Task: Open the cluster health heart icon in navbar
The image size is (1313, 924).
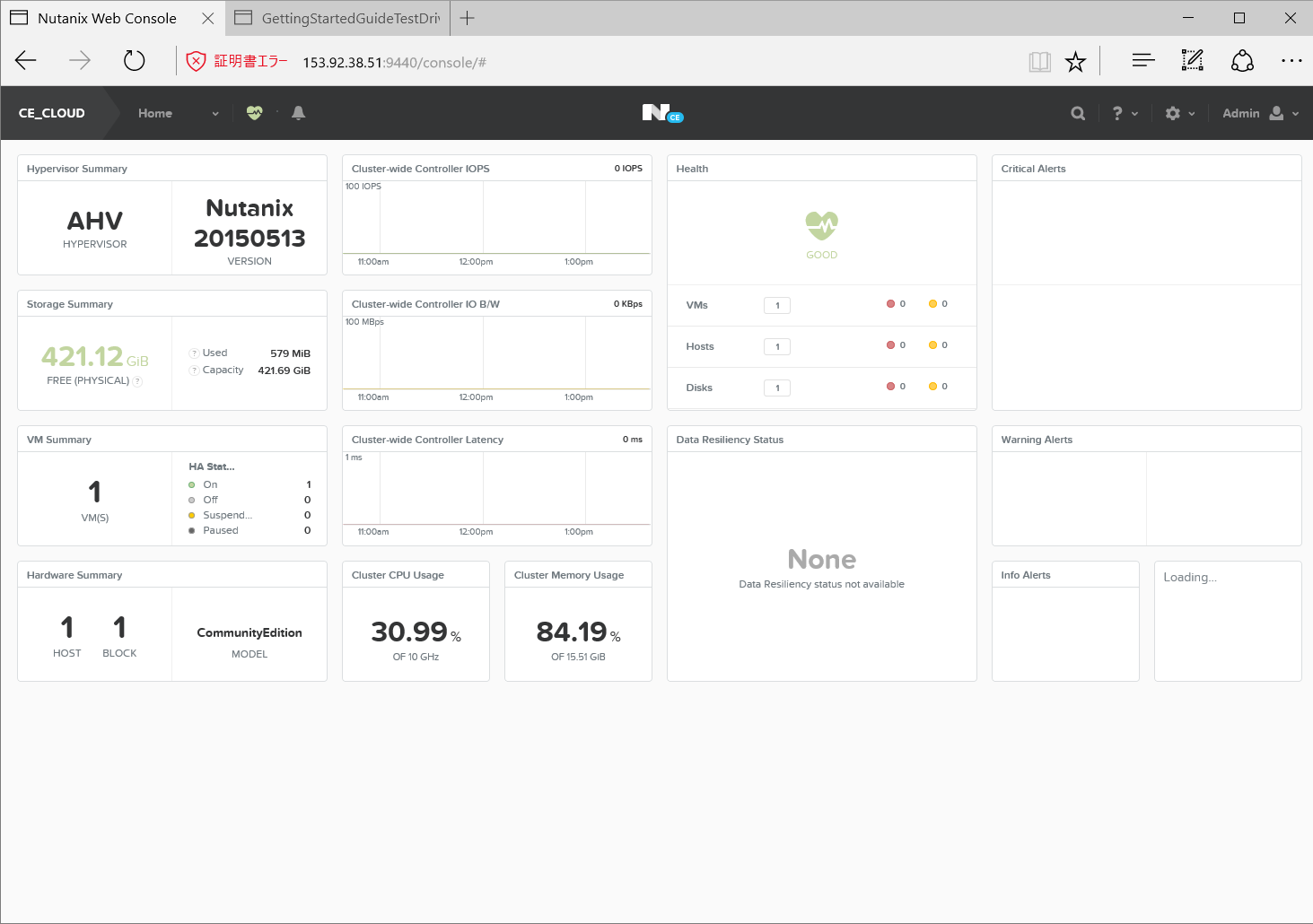Action: [x=255, y=113]
